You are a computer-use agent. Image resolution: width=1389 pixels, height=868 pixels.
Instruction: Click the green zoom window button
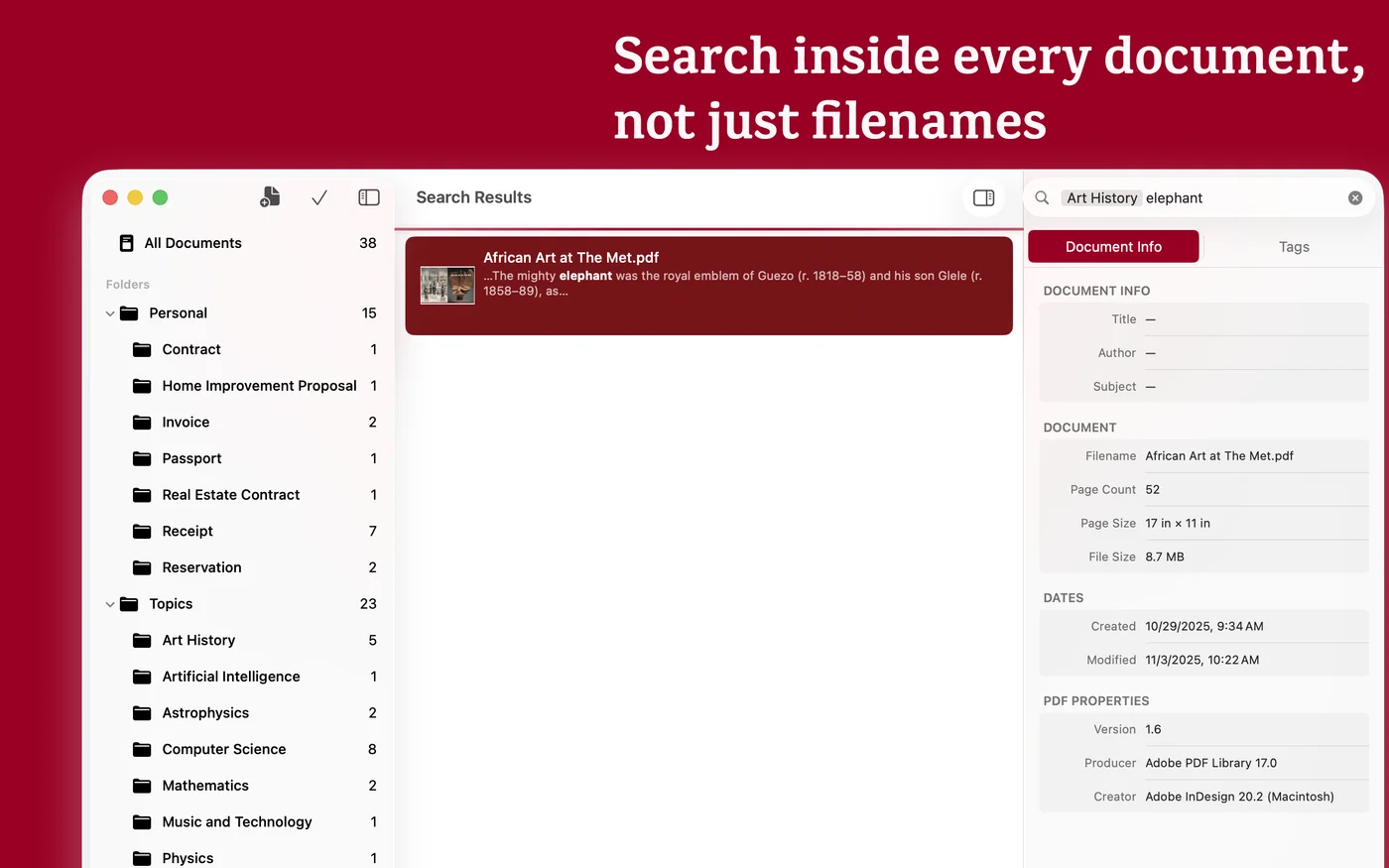(160, 197)
